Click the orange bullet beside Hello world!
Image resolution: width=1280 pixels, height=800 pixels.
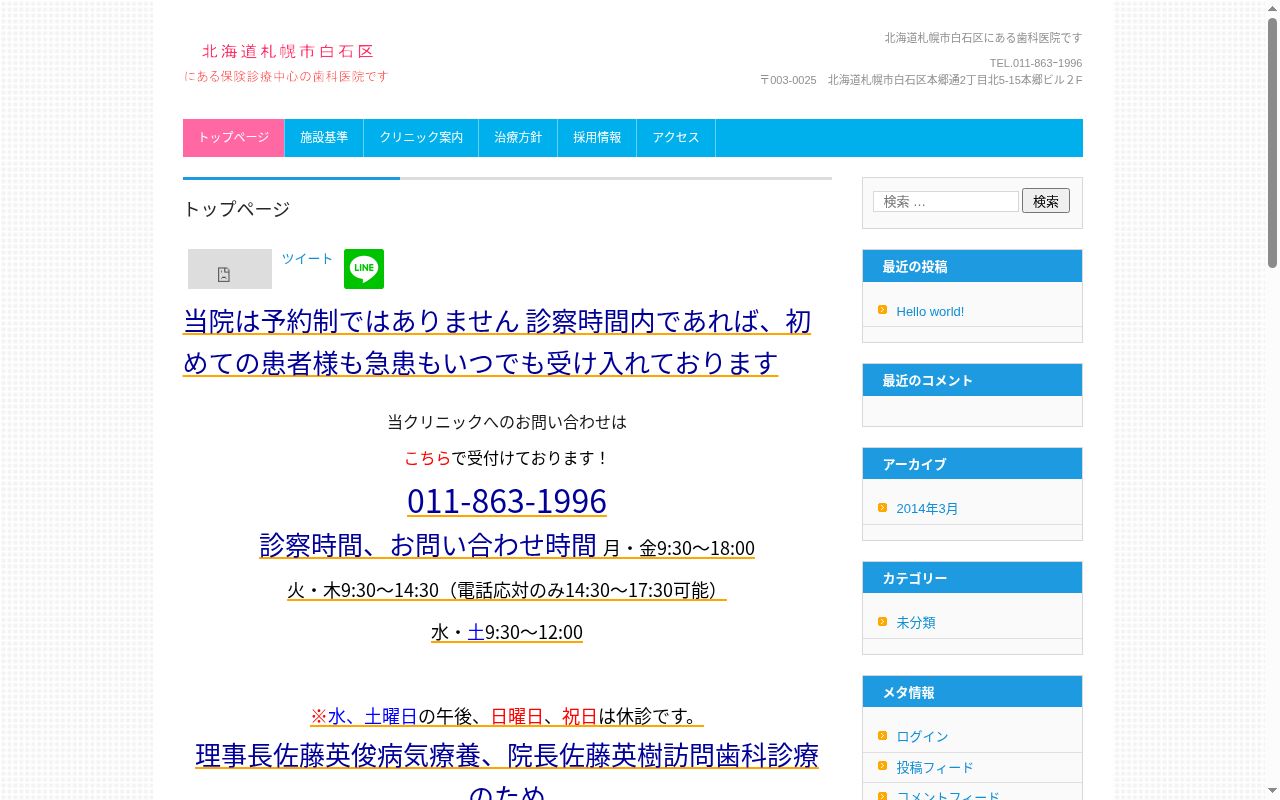[882, 310]
